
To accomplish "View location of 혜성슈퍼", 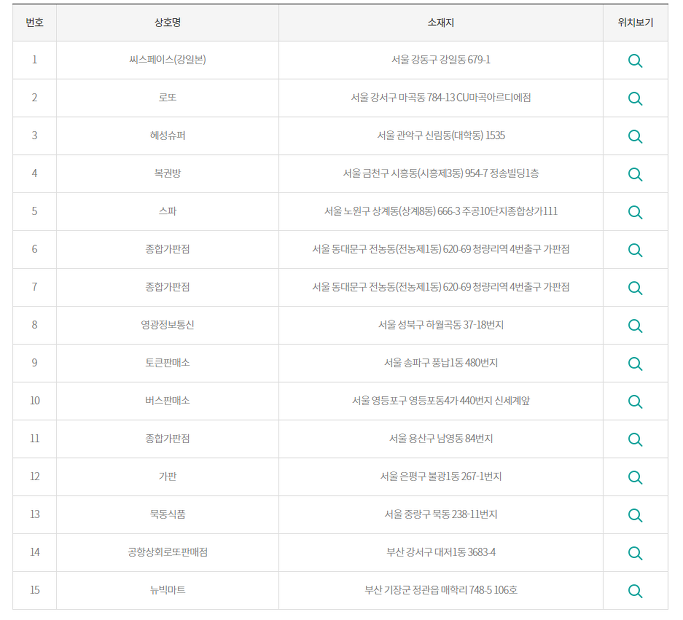I will pos(635,136).
